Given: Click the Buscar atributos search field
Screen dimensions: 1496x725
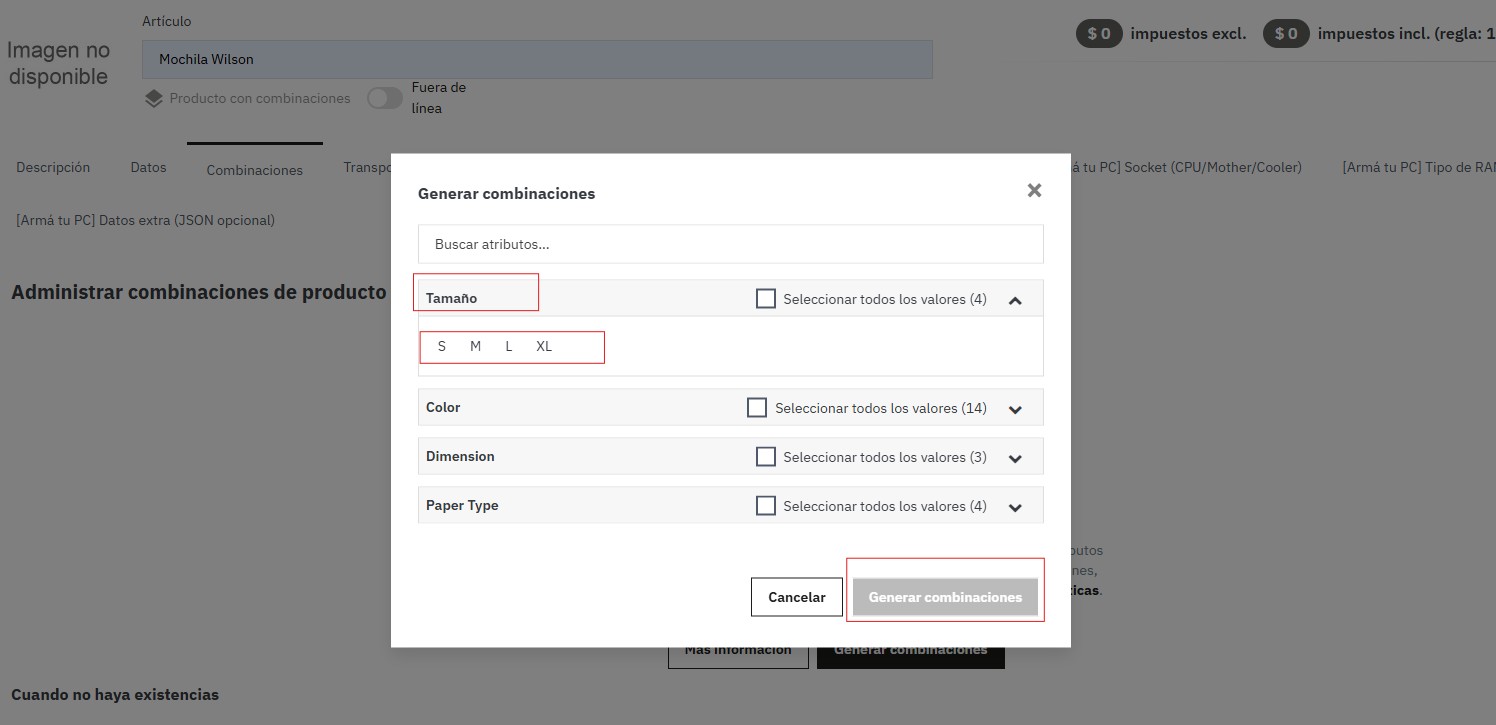Looking at the screenshot, I should [x=730, y=244].
